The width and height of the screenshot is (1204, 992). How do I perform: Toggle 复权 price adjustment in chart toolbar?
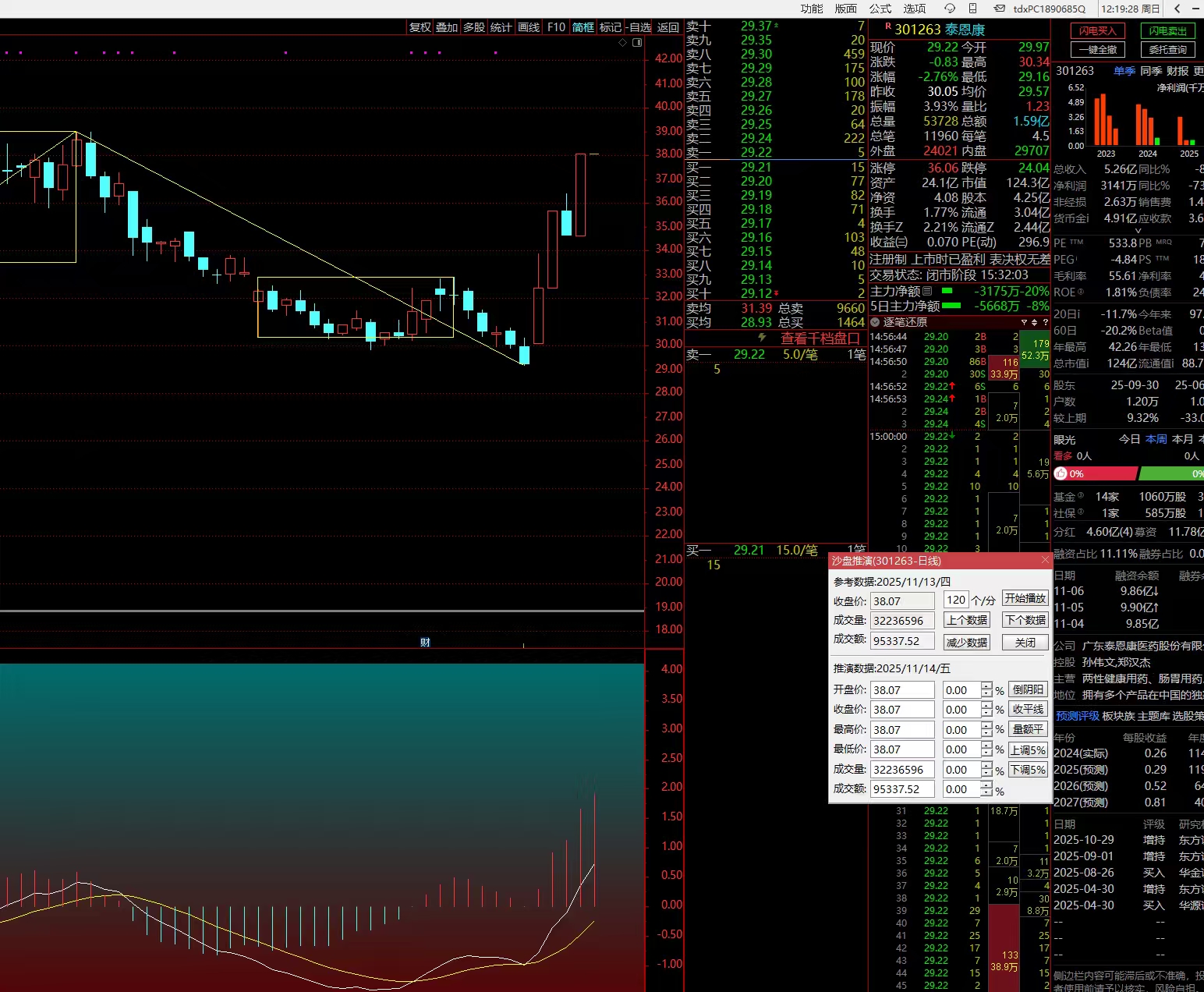coord(420,27)
